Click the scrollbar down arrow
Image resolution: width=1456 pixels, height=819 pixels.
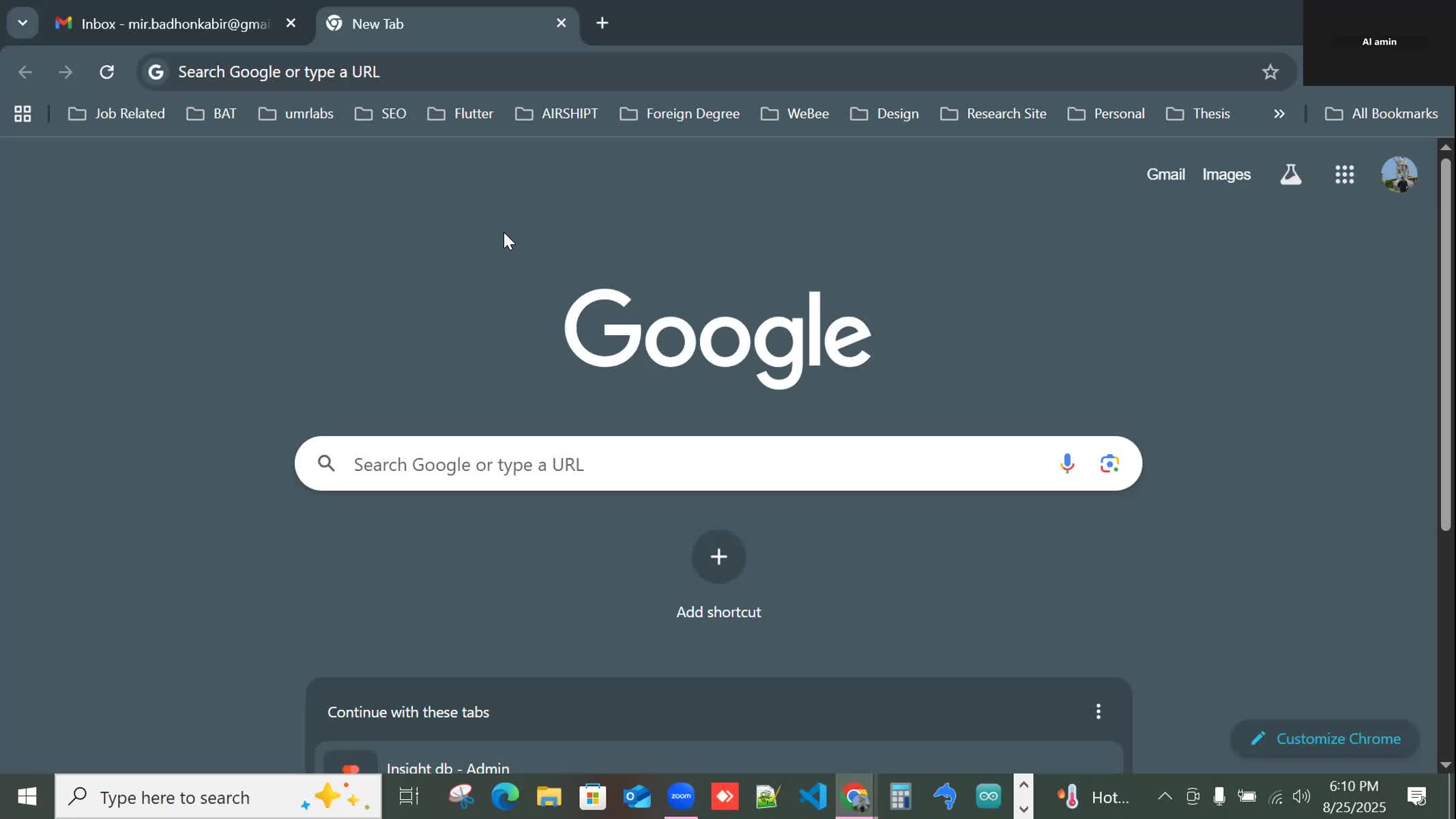pyautogui.click(x=1446, y=765)
